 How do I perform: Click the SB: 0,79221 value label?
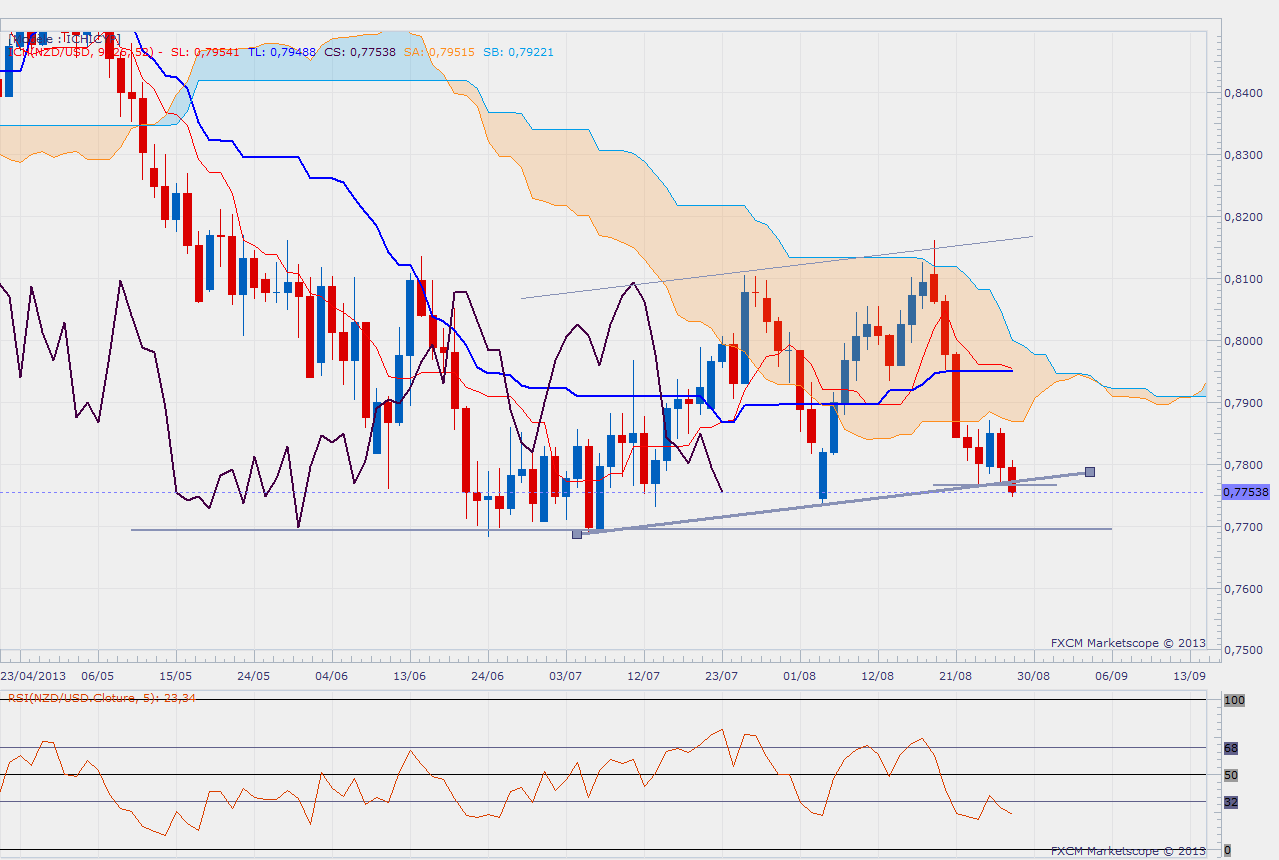(x=518, y=52)
